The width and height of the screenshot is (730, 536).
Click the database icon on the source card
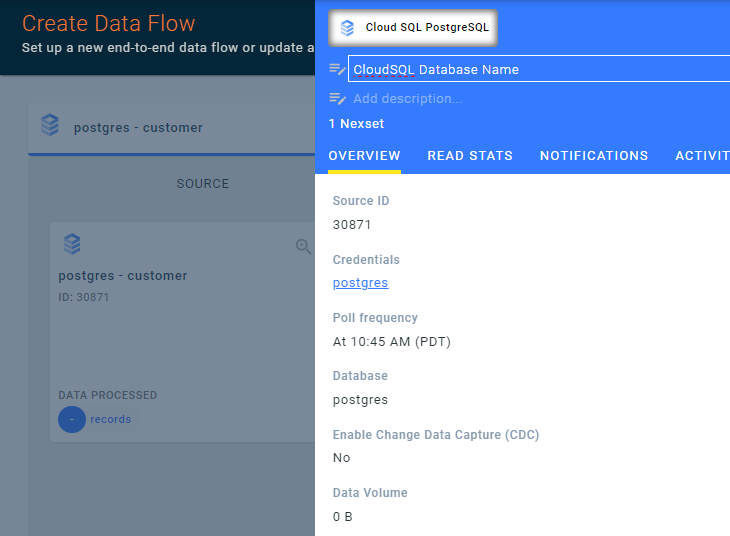(x=72, y=244)
